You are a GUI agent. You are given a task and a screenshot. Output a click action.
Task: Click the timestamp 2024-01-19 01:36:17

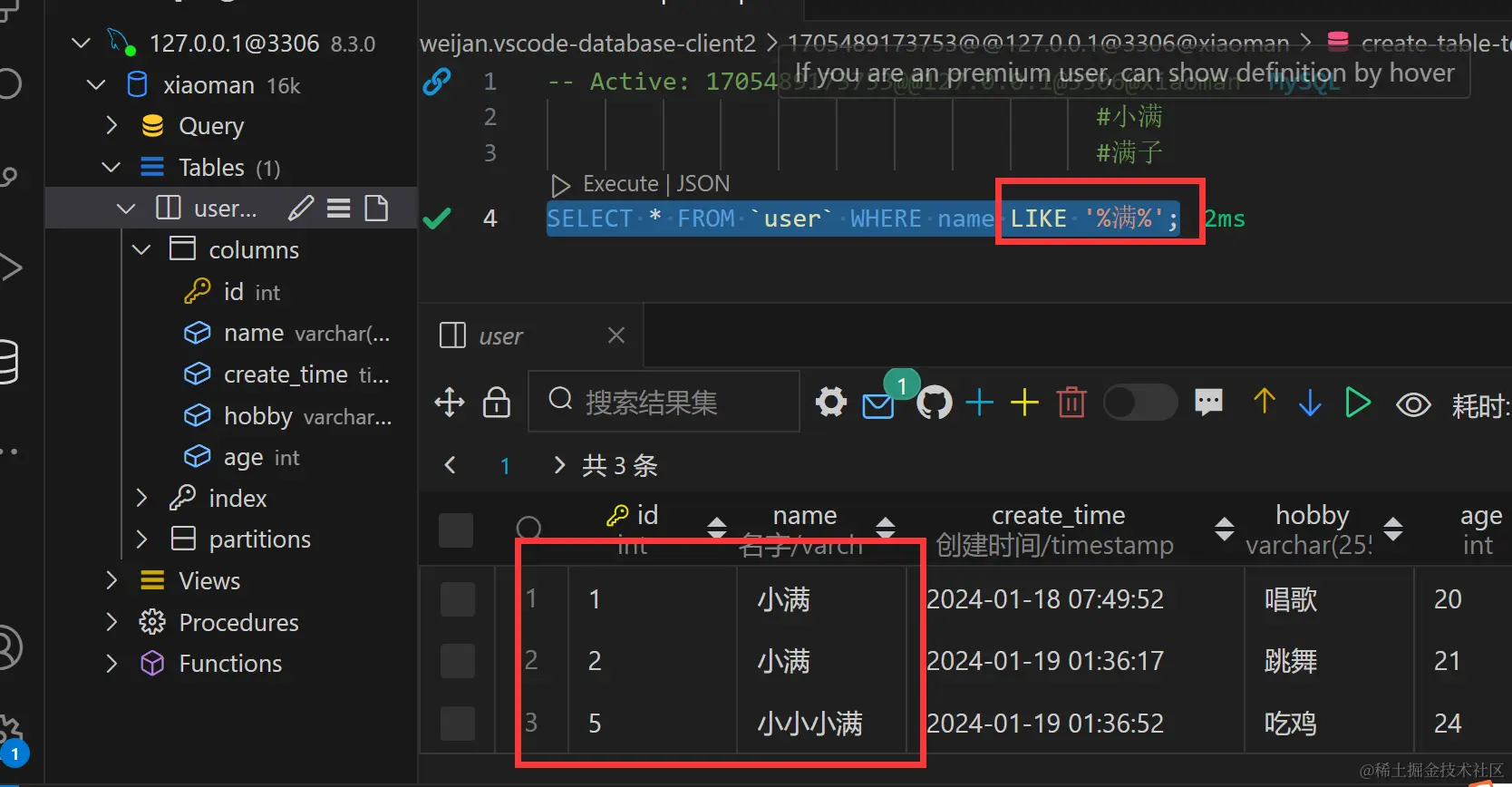[x=1045, y=661]
